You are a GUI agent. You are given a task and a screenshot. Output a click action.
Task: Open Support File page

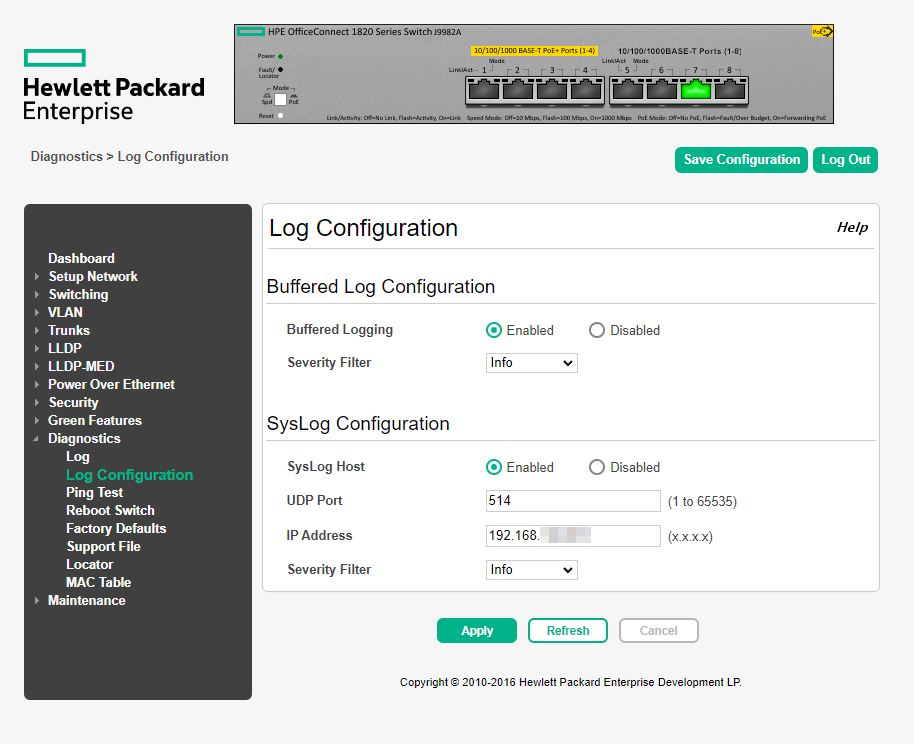(103, 546)
